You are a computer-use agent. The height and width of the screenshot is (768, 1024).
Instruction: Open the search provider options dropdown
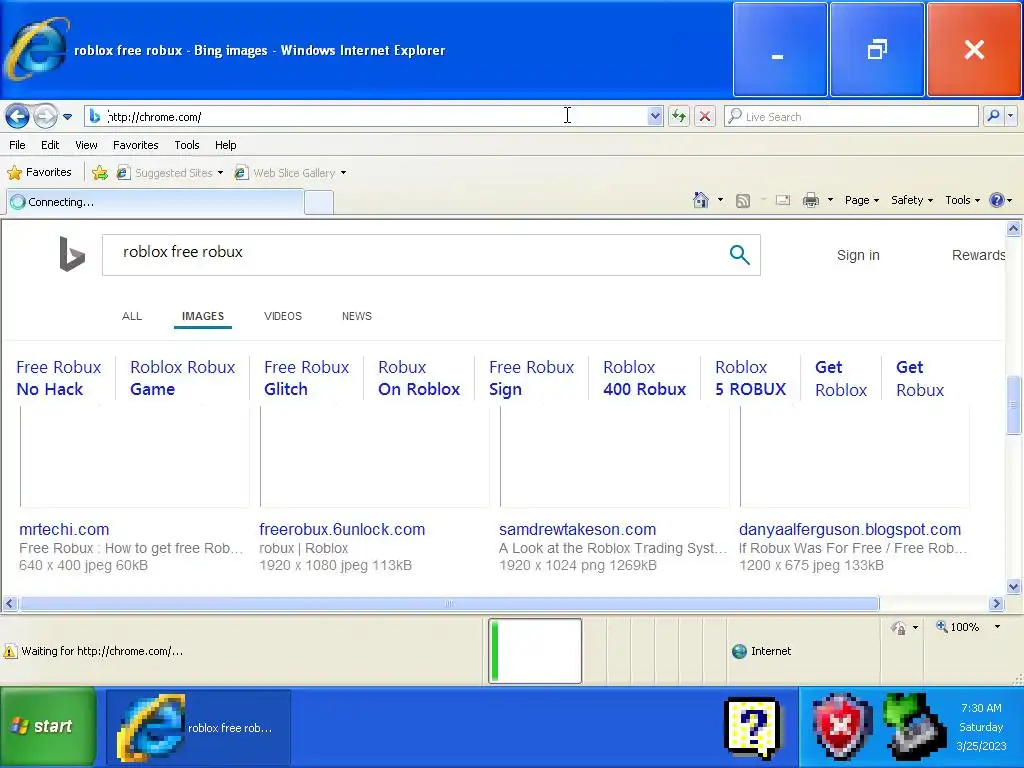pyautogui.click(x=1011, y=116)
